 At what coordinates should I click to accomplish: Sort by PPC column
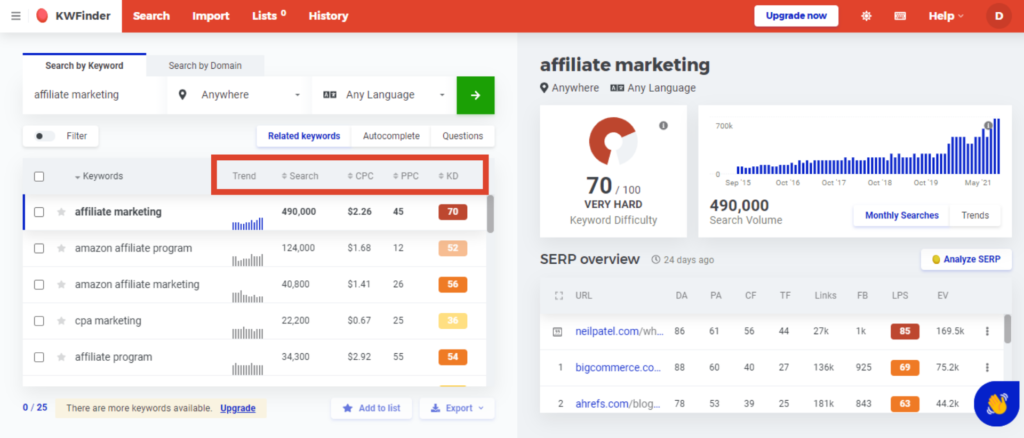pyautogui.click(x=406, y=176)
